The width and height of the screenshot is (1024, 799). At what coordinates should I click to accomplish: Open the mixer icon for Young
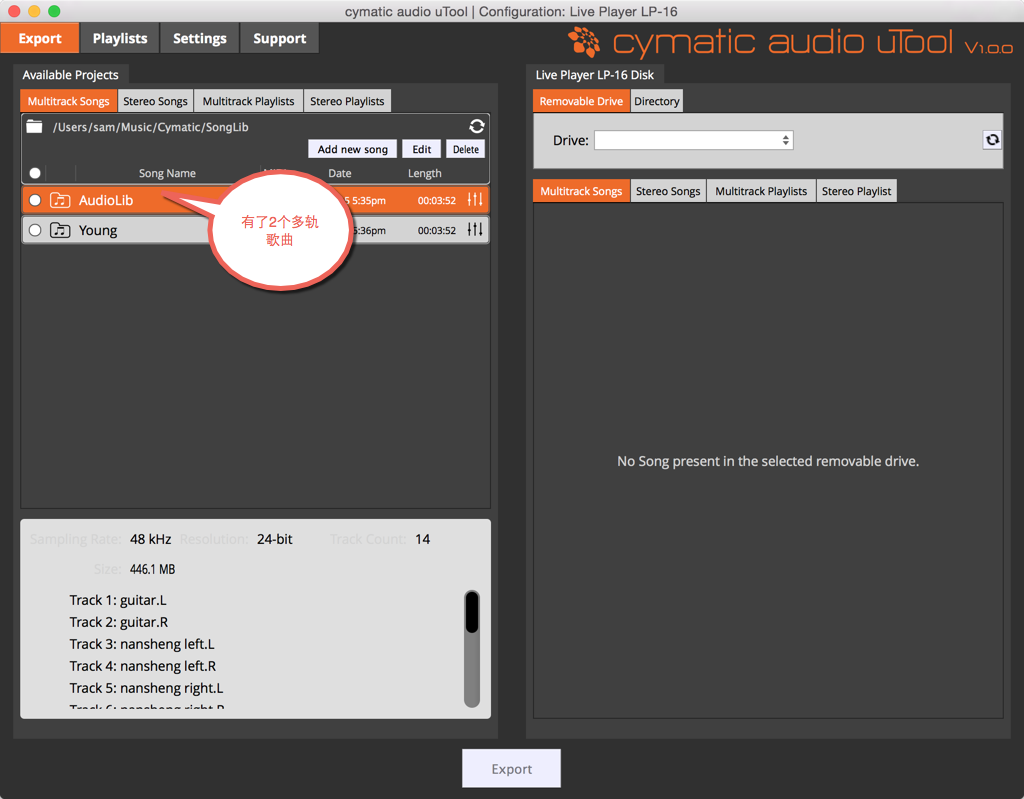475,229
